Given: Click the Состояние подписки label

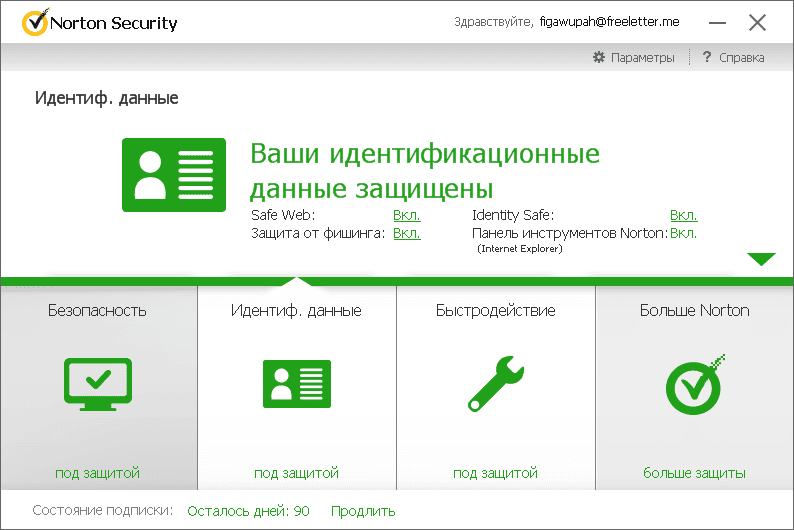Looking at the screenshot, I should [103, 510].
